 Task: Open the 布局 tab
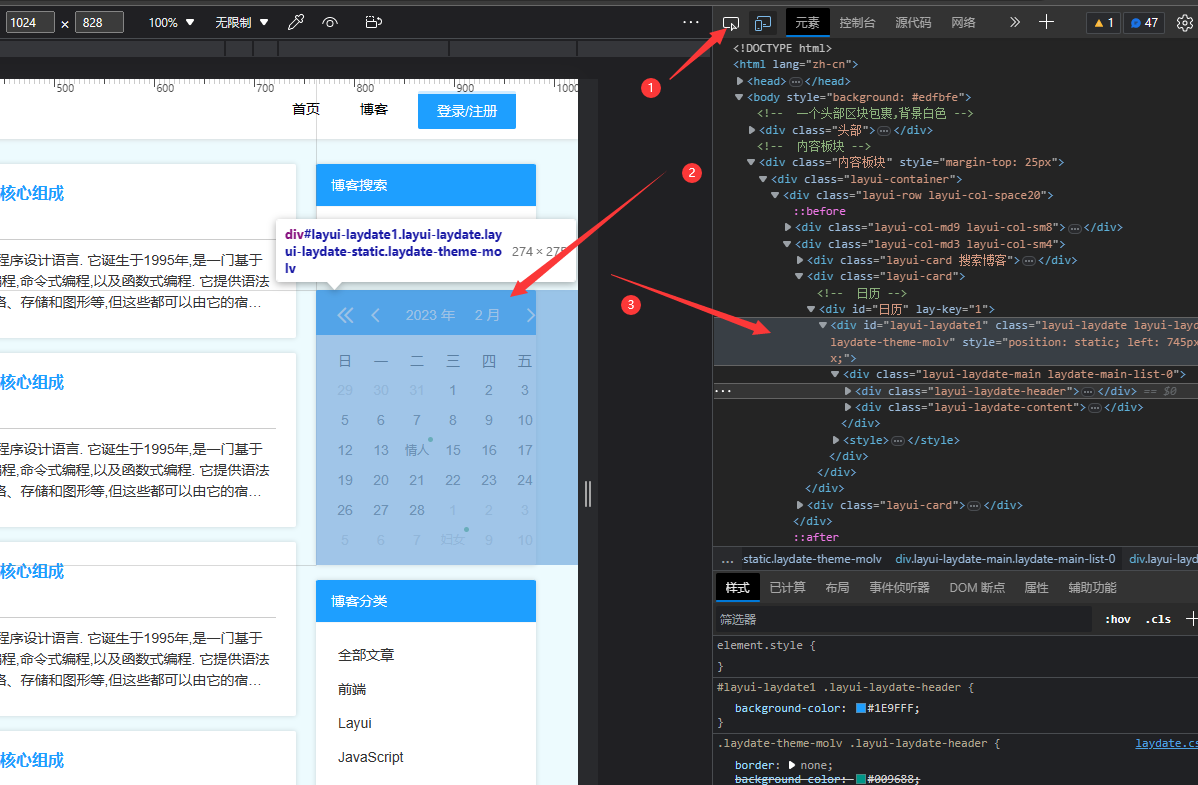tap(837, 588)
